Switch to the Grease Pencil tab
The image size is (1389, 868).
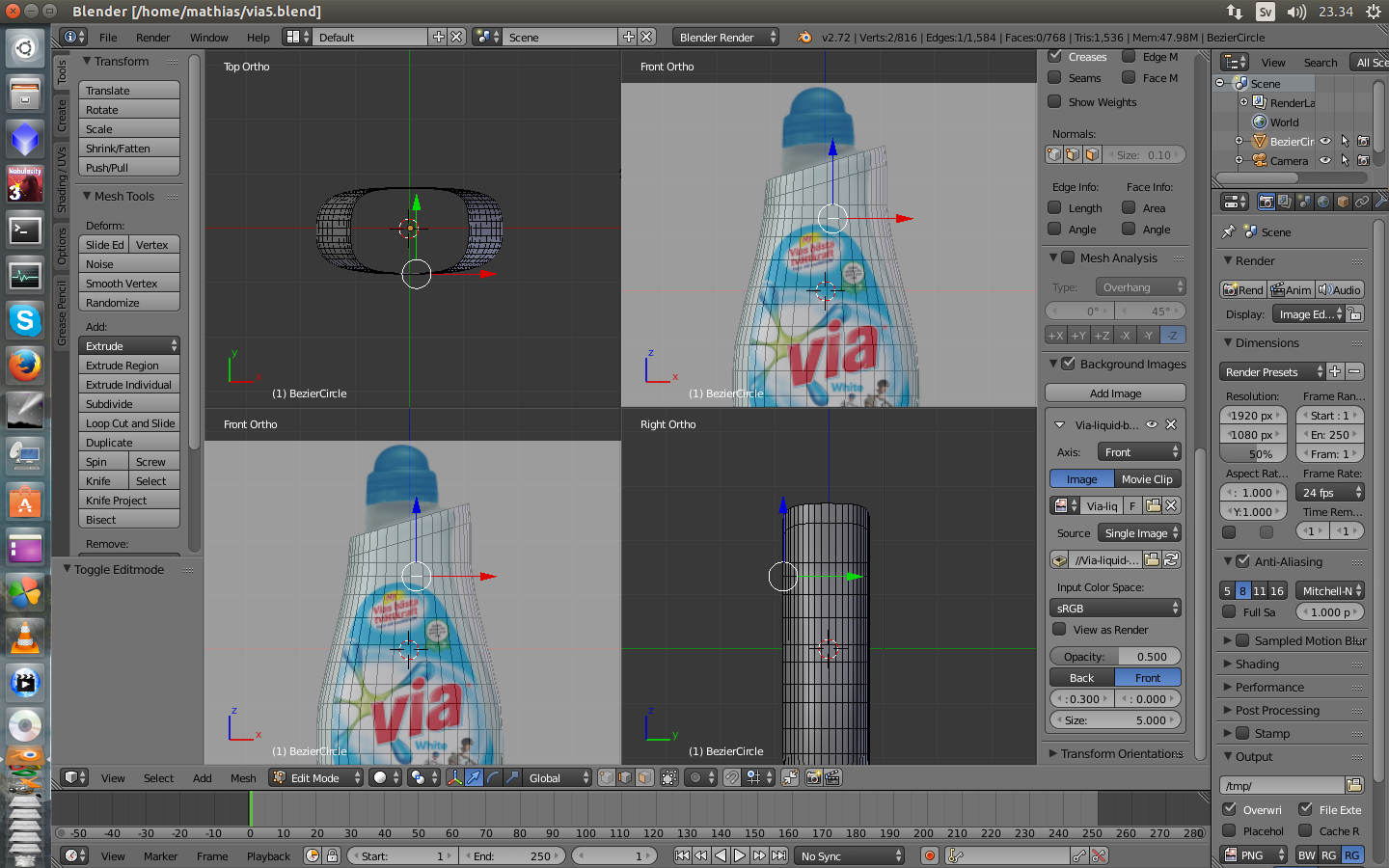click(62, 312)
